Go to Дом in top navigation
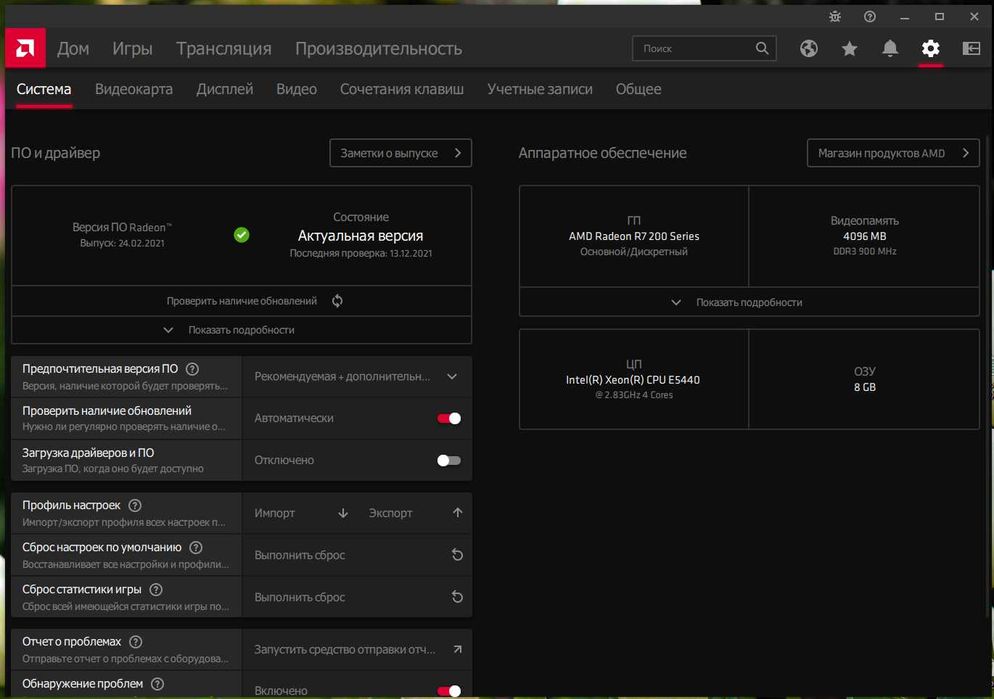Viewport: 994px width, 699px height. pyautogui.click(x=73, y=49)
